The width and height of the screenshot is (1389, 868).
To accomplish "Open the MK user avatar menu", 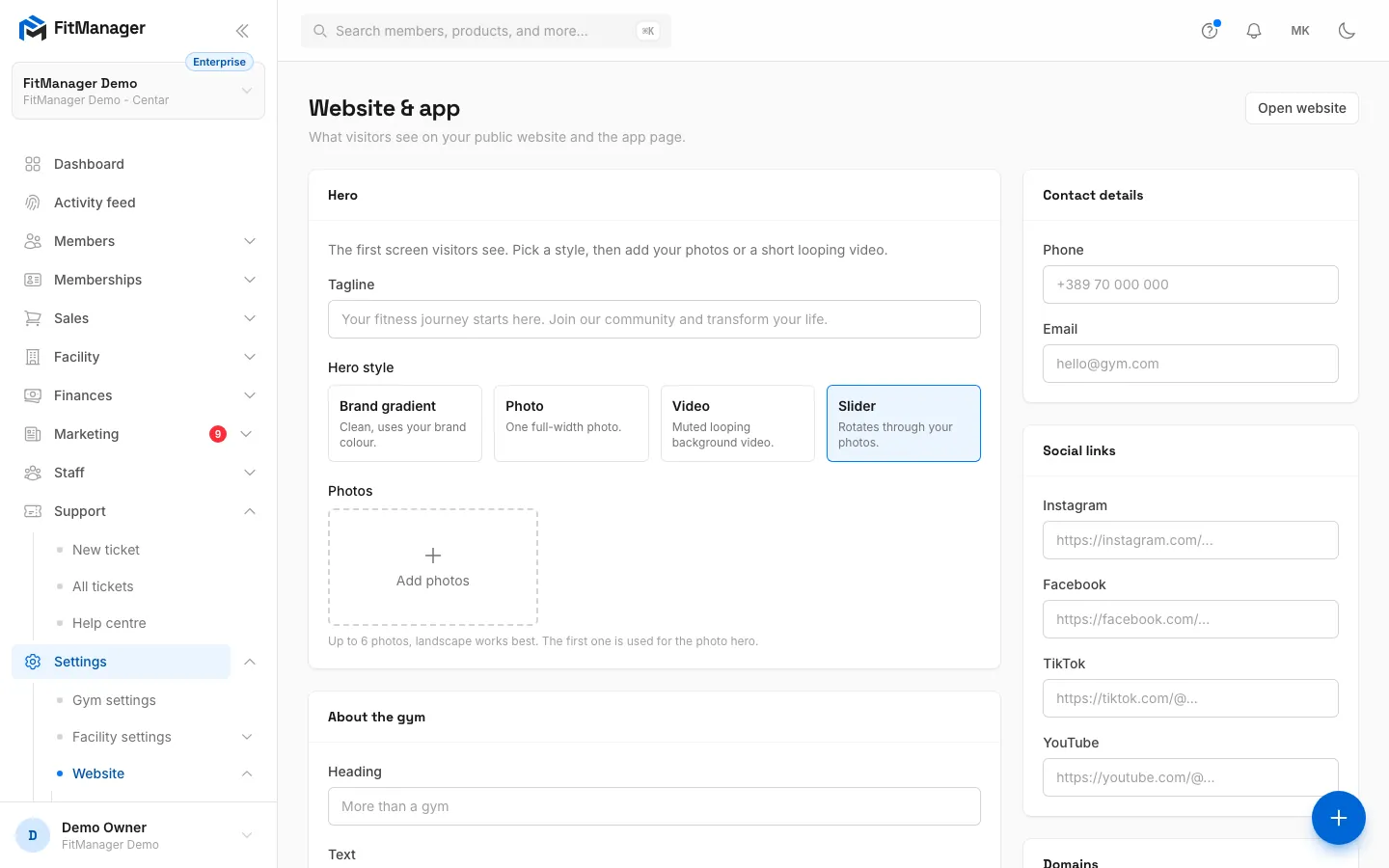I will coord(1300,31).
